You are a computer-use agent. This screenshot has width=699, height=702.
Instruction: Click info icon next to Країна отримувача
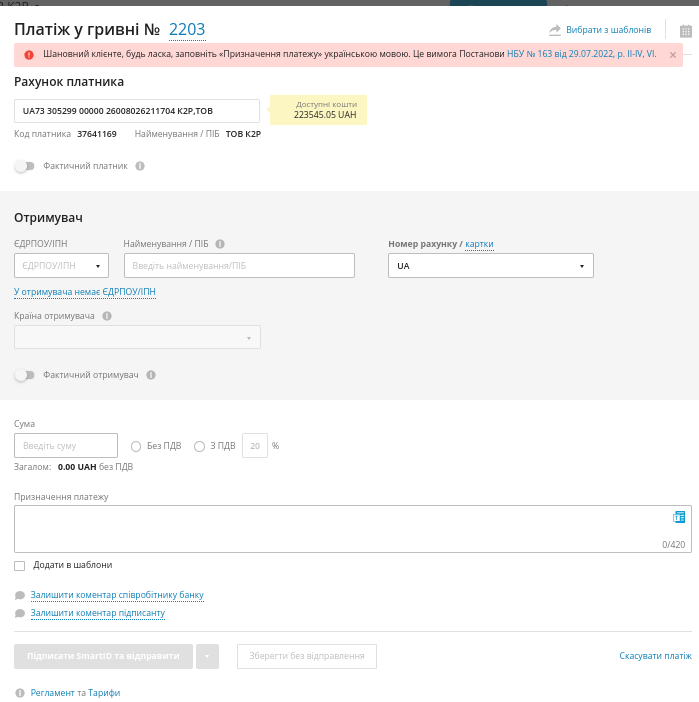click(107, 316)
